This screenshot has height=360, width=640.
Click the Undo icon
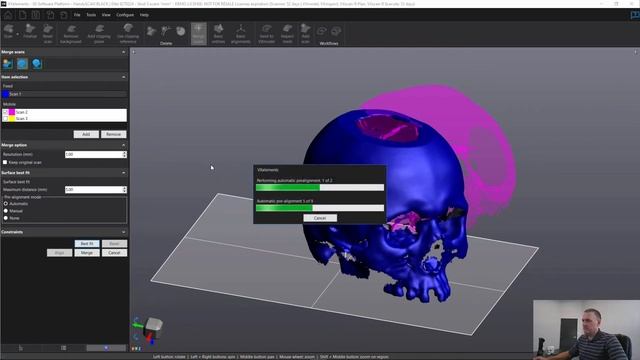click(50, 15)
